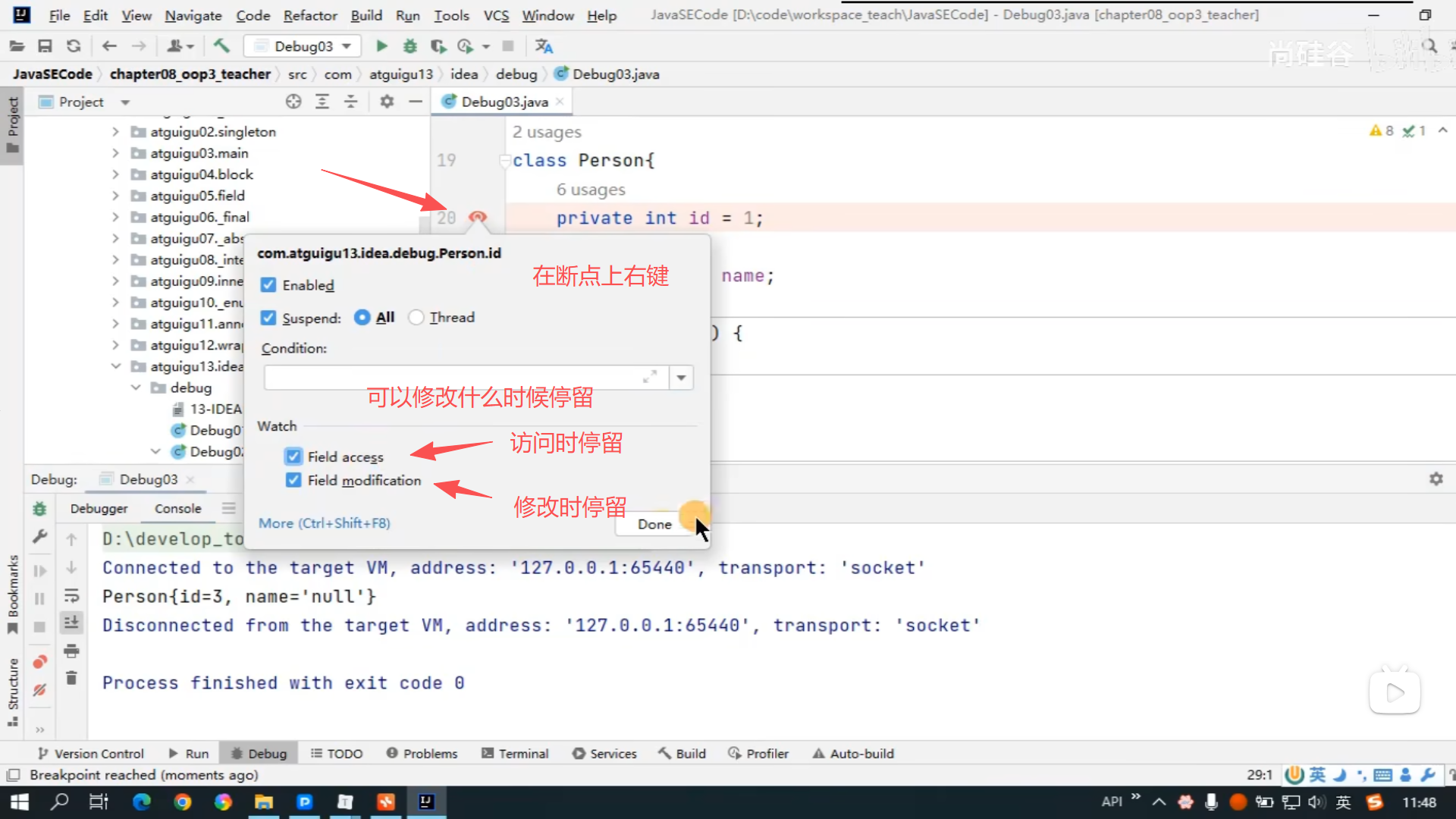Open the Refactor menu
Screen dimensions: 1456x819
(309, 15)
